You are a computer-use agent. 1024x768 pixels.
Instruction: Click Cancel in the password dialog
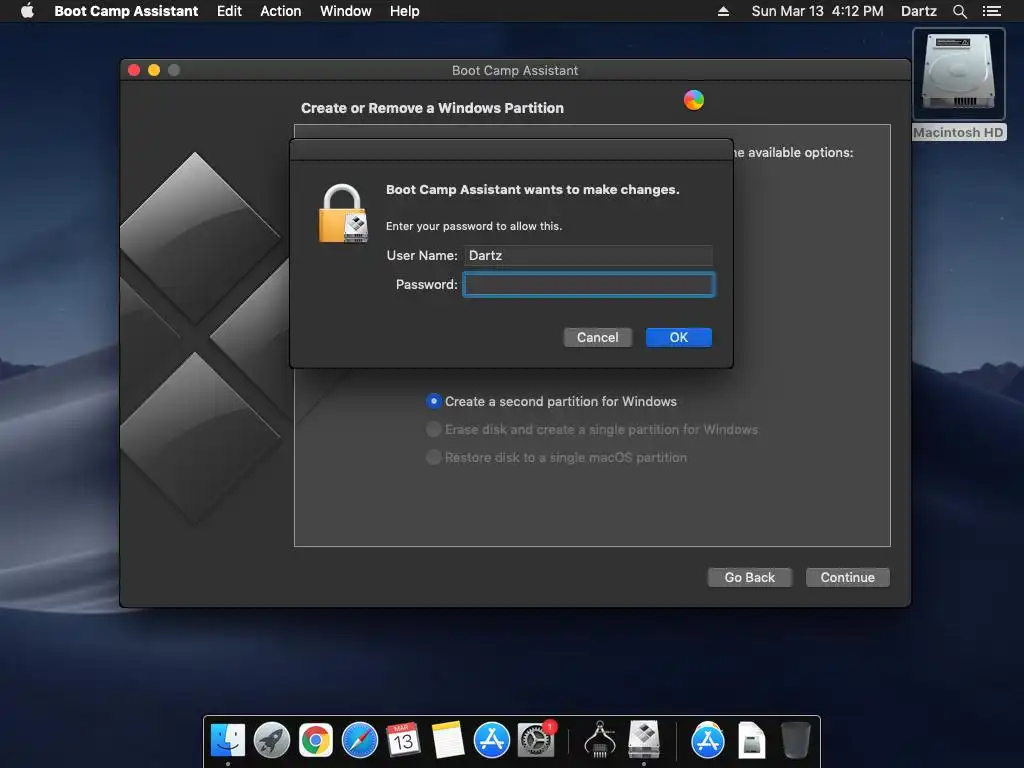pyautogui.click(x=598, y=337)
